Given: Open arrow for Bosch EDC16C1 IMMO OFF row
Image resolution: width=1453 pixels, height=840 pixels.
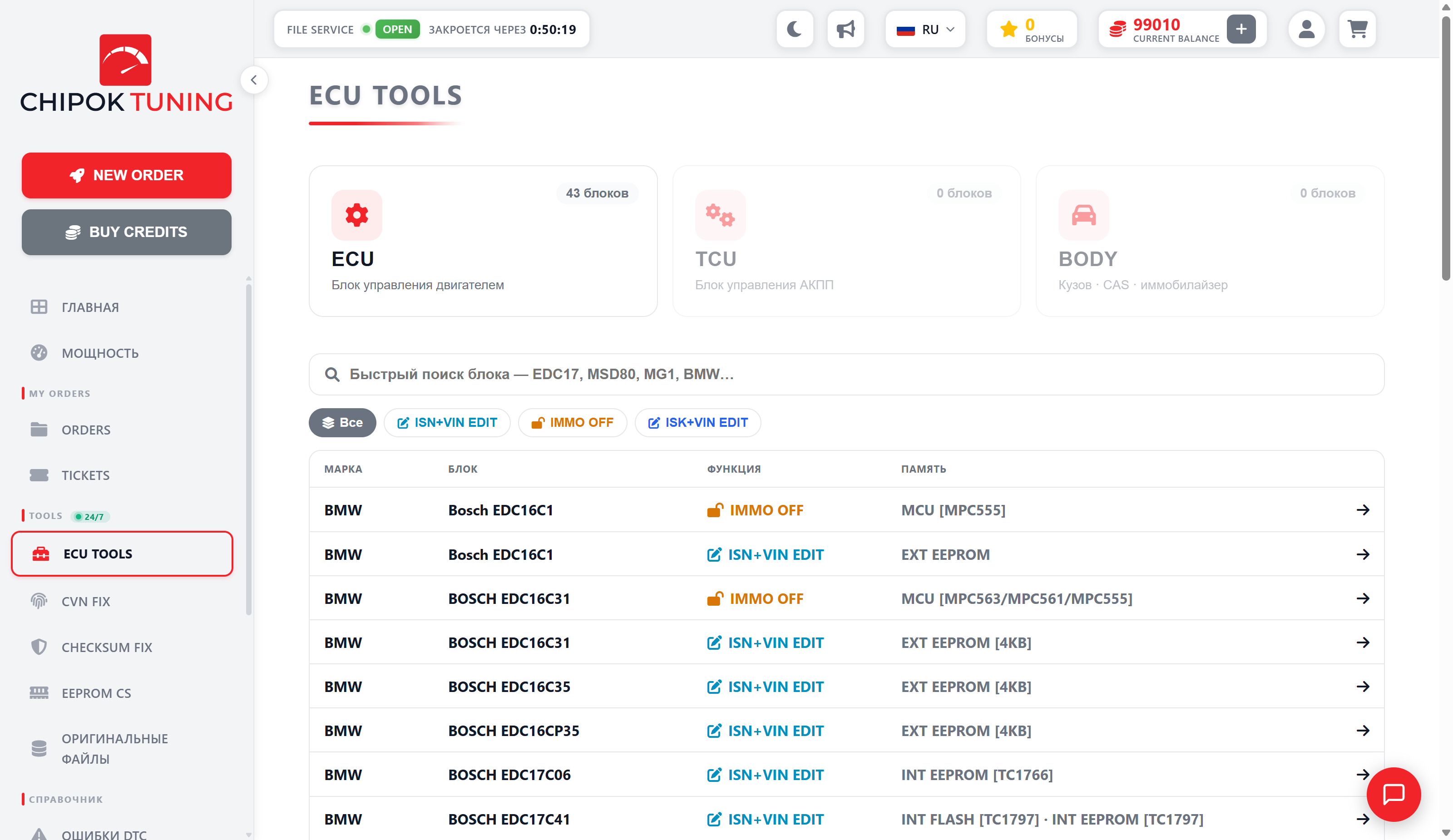Looking at the screenshot, I should pos(1363,509).
